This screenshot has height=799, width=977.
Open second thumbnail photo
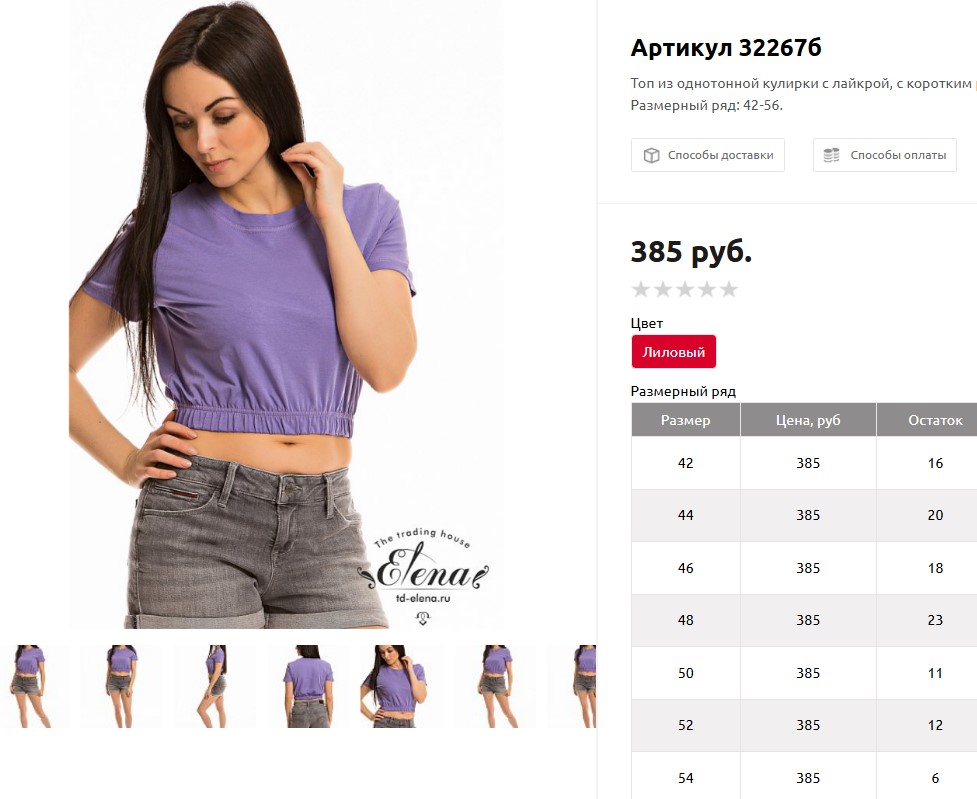coord(122,686)
